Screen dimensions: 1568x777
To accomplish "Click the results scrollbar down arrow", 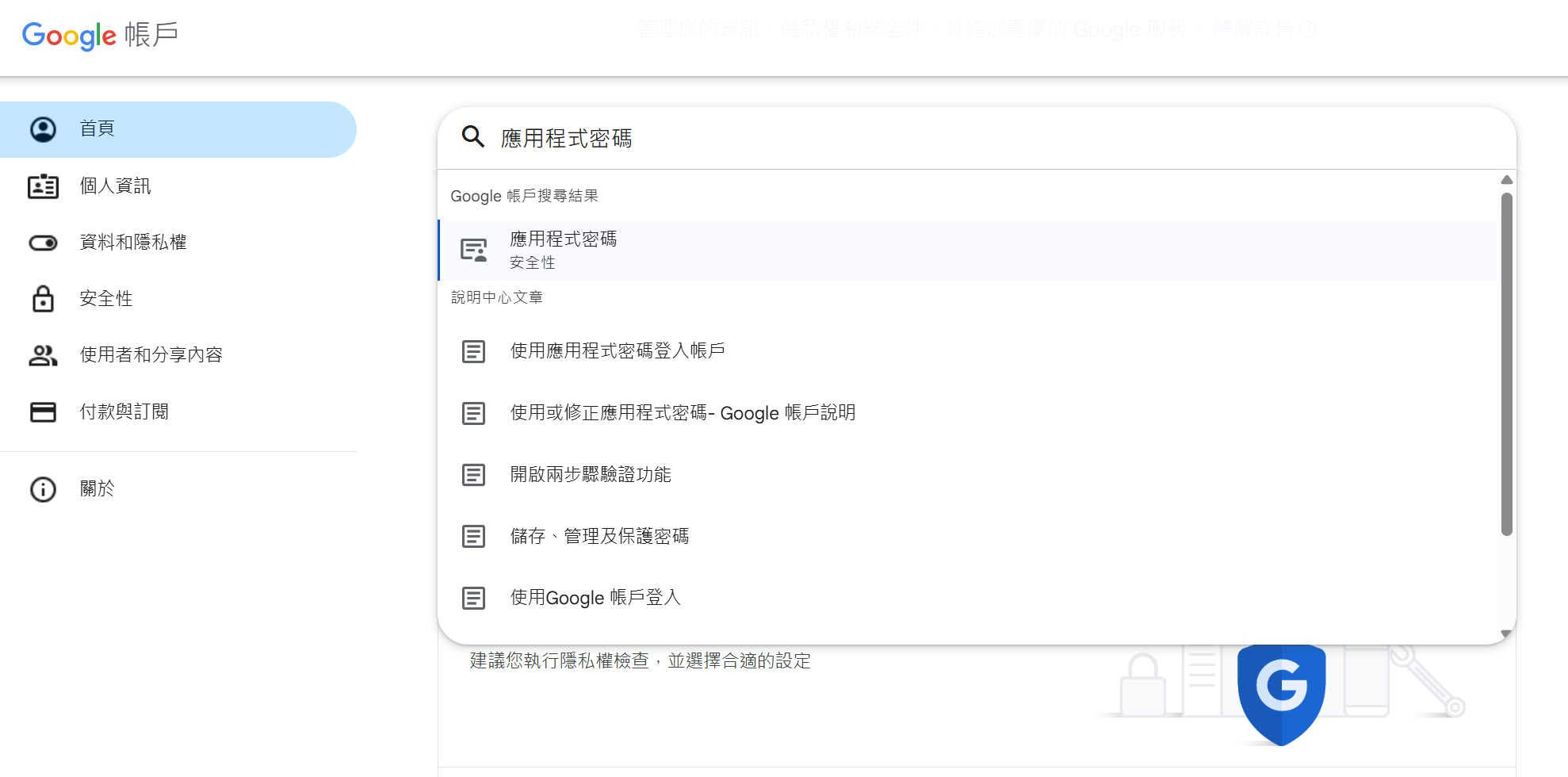I will tap(1507, 634).
